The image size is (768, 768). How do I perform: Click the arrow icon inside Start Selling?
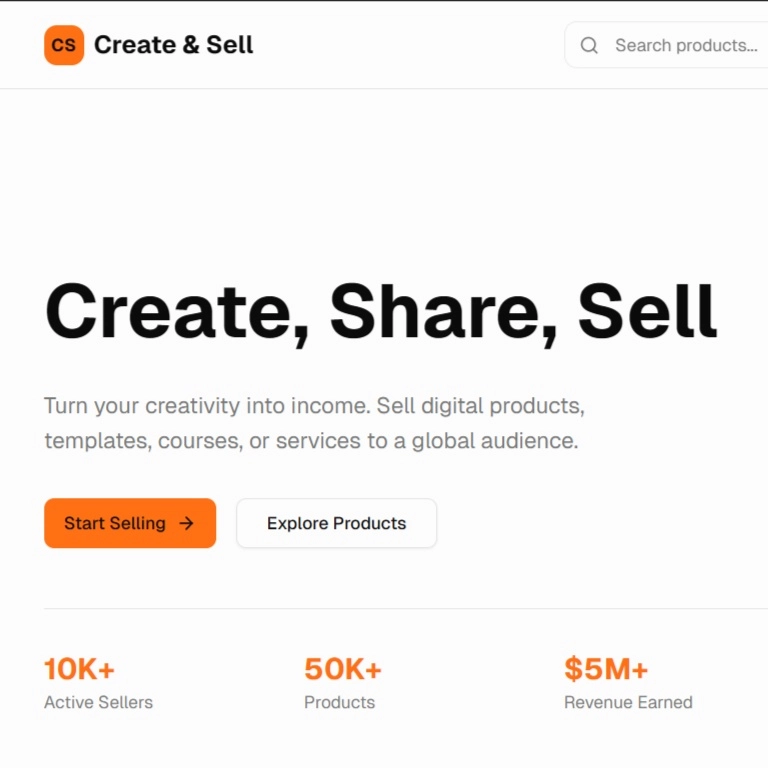point(187,523)
